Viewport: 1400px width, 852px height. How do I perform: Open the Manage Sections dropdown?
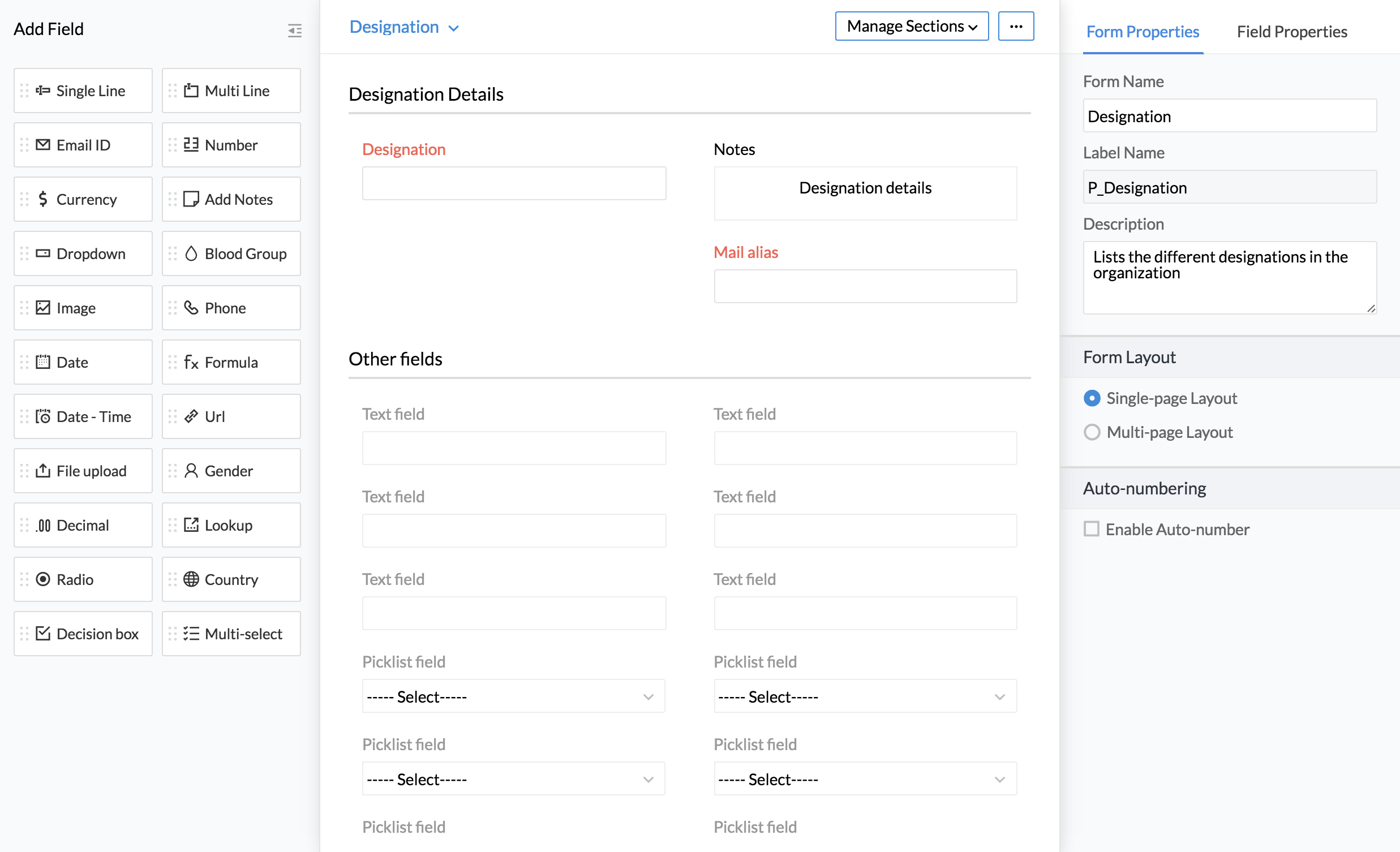912,26
